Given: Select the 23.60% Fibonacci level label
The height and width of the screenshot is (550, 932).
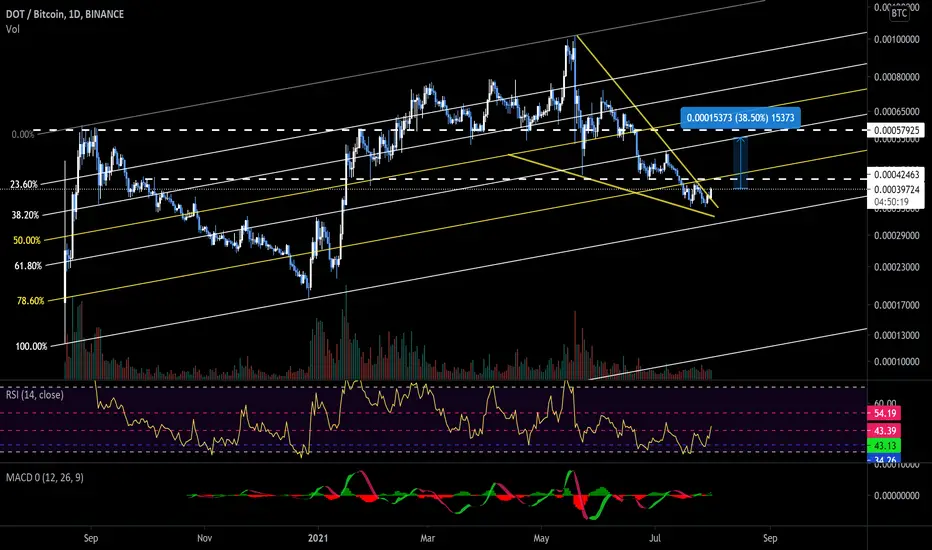Looking at the screenshot, I should (24, 184).
